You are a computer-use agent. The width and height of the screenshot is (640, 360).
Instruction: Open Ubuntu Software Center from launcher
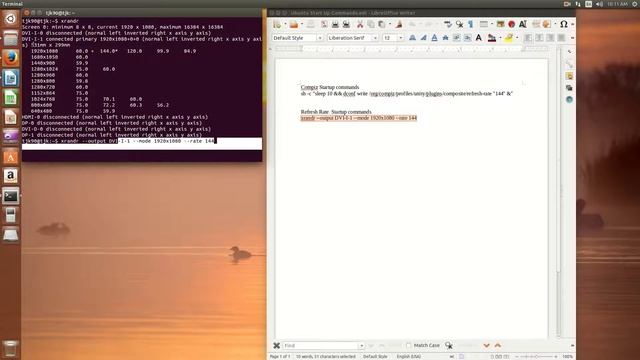tap(11, 157)
